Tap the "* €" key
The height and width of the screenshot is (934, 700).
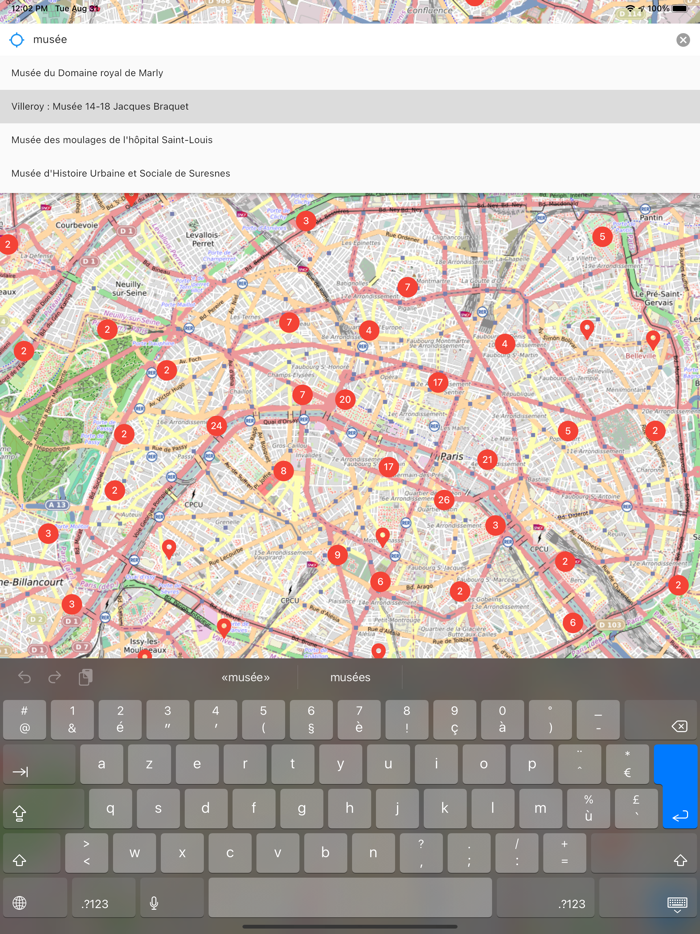(627, 764)
